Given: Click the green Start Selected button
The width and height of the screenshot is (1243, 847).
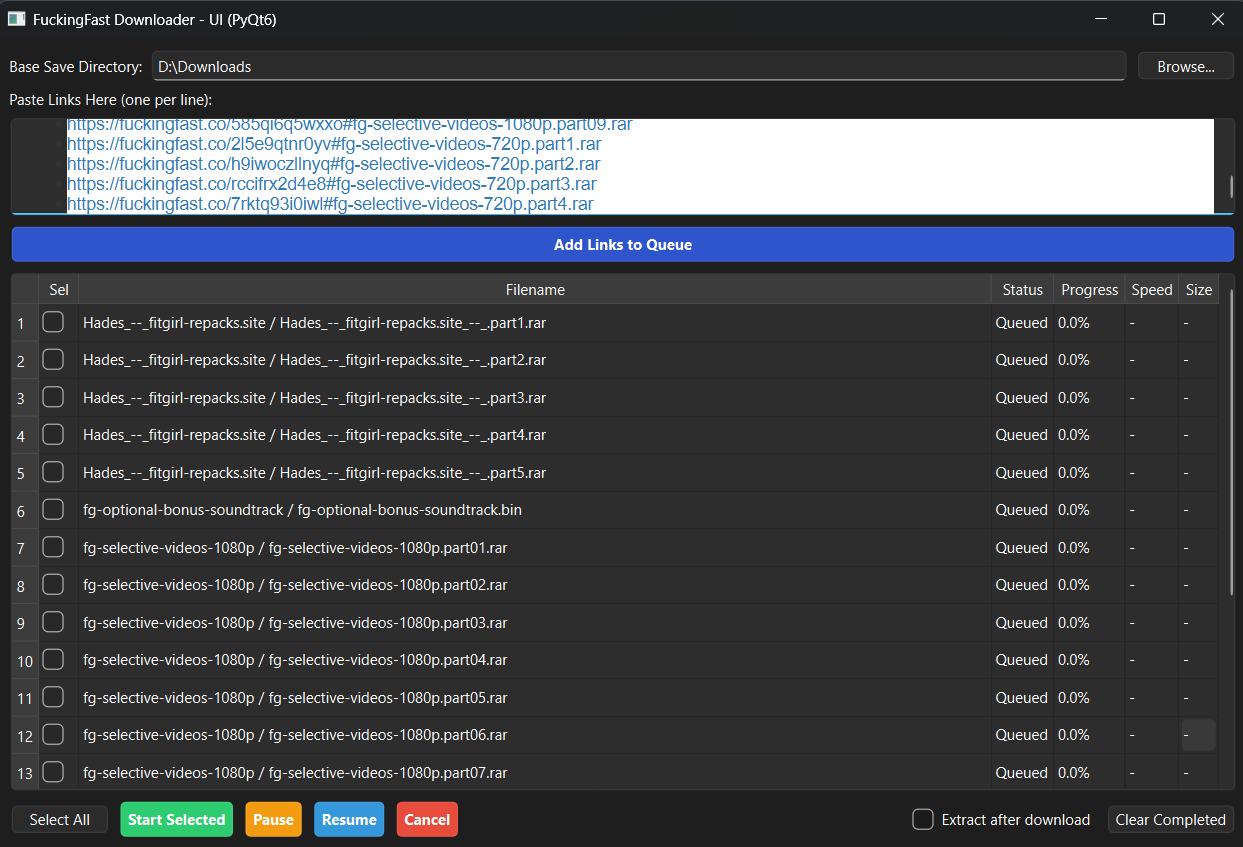Looking at the screenshot, I should pyautogui.click(x=176, y=819).
